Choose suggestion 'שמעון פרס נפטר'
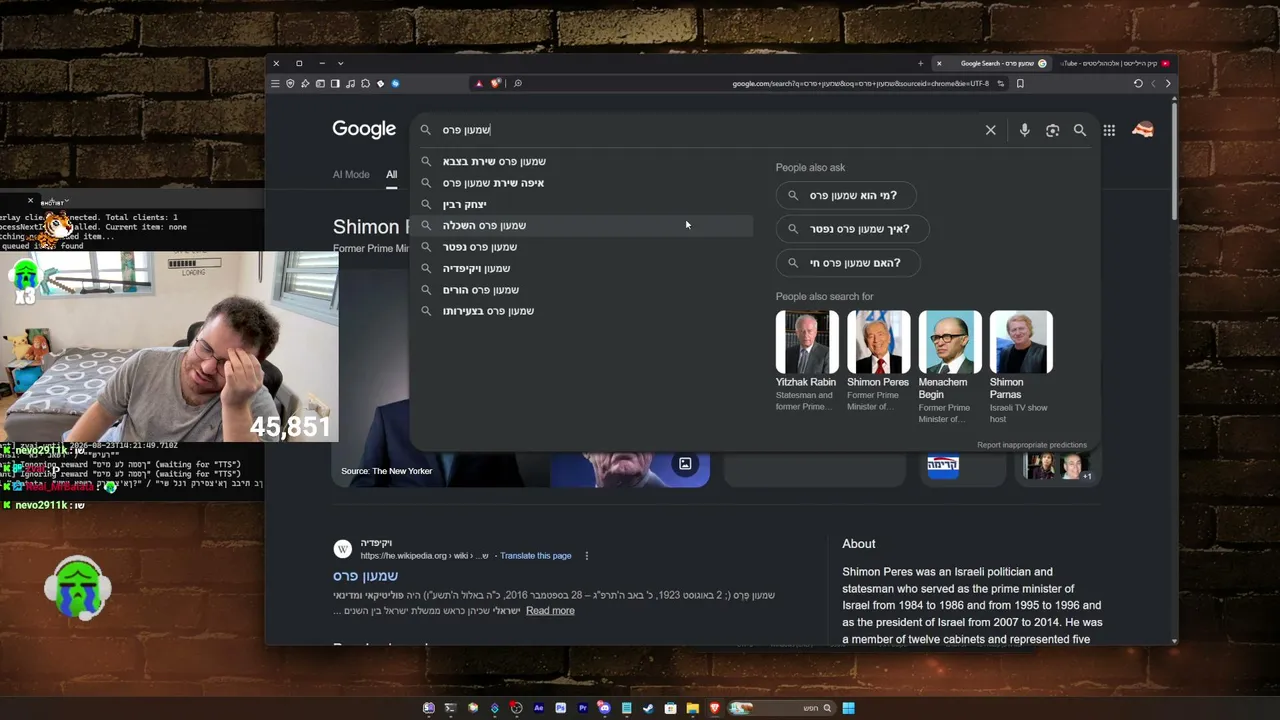 point(582,247)
